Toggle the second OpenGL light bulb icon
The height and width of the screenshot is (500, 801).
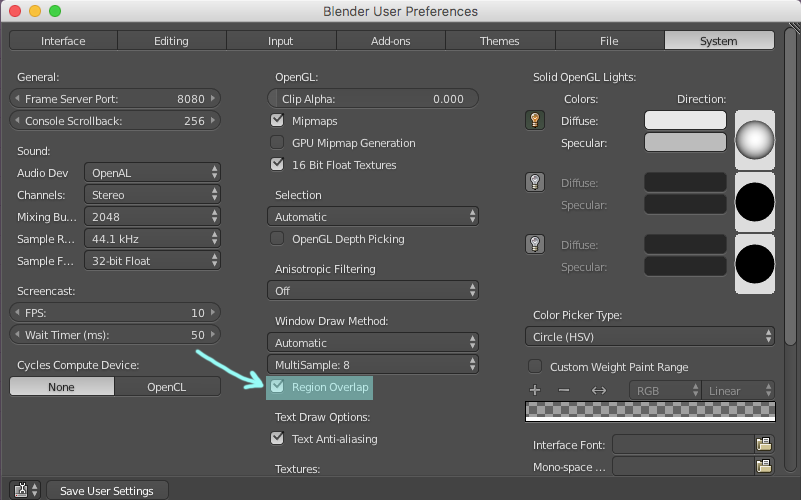point(535,182)
